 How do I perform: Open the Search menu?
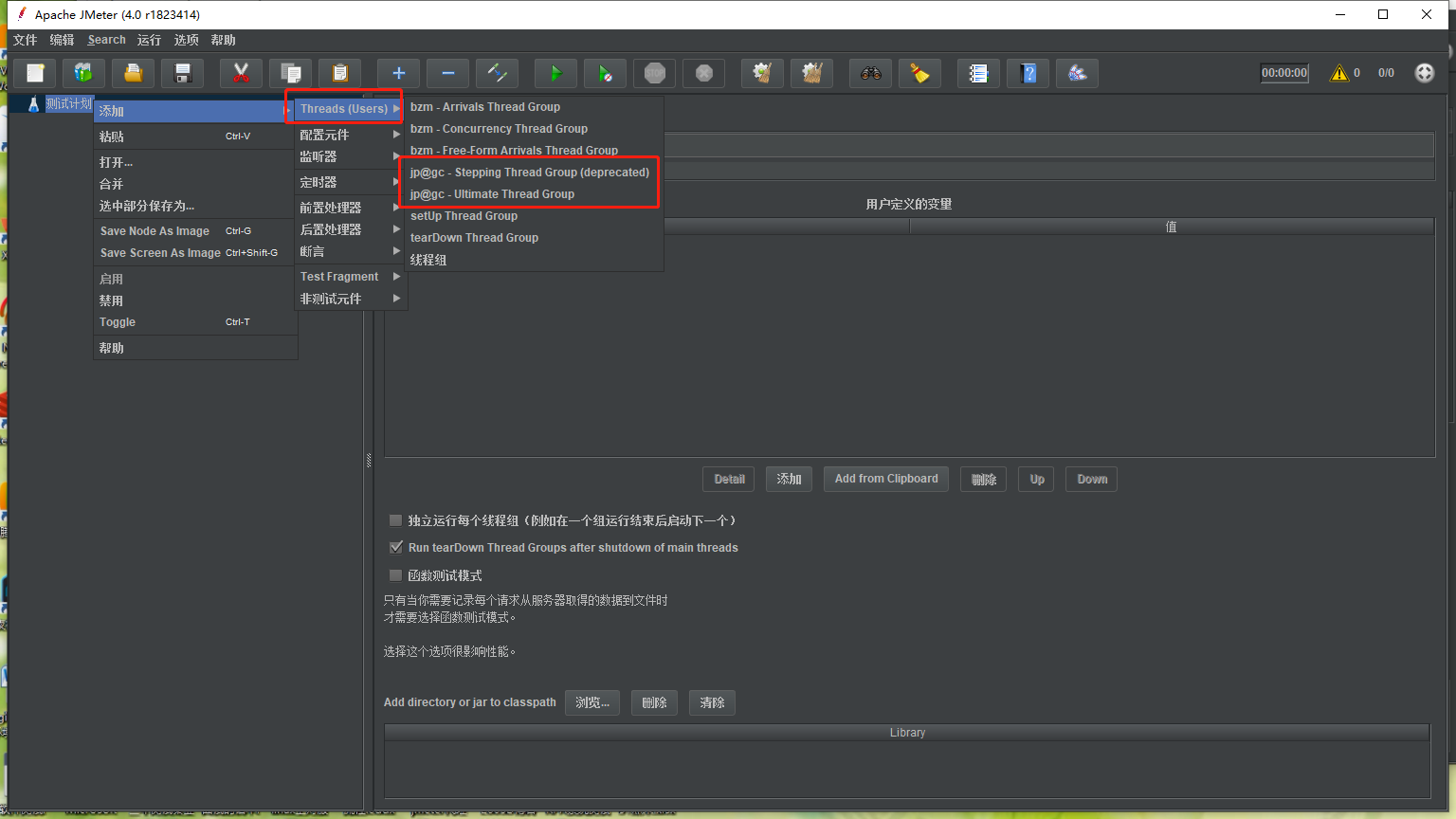(x=106, y=40)
